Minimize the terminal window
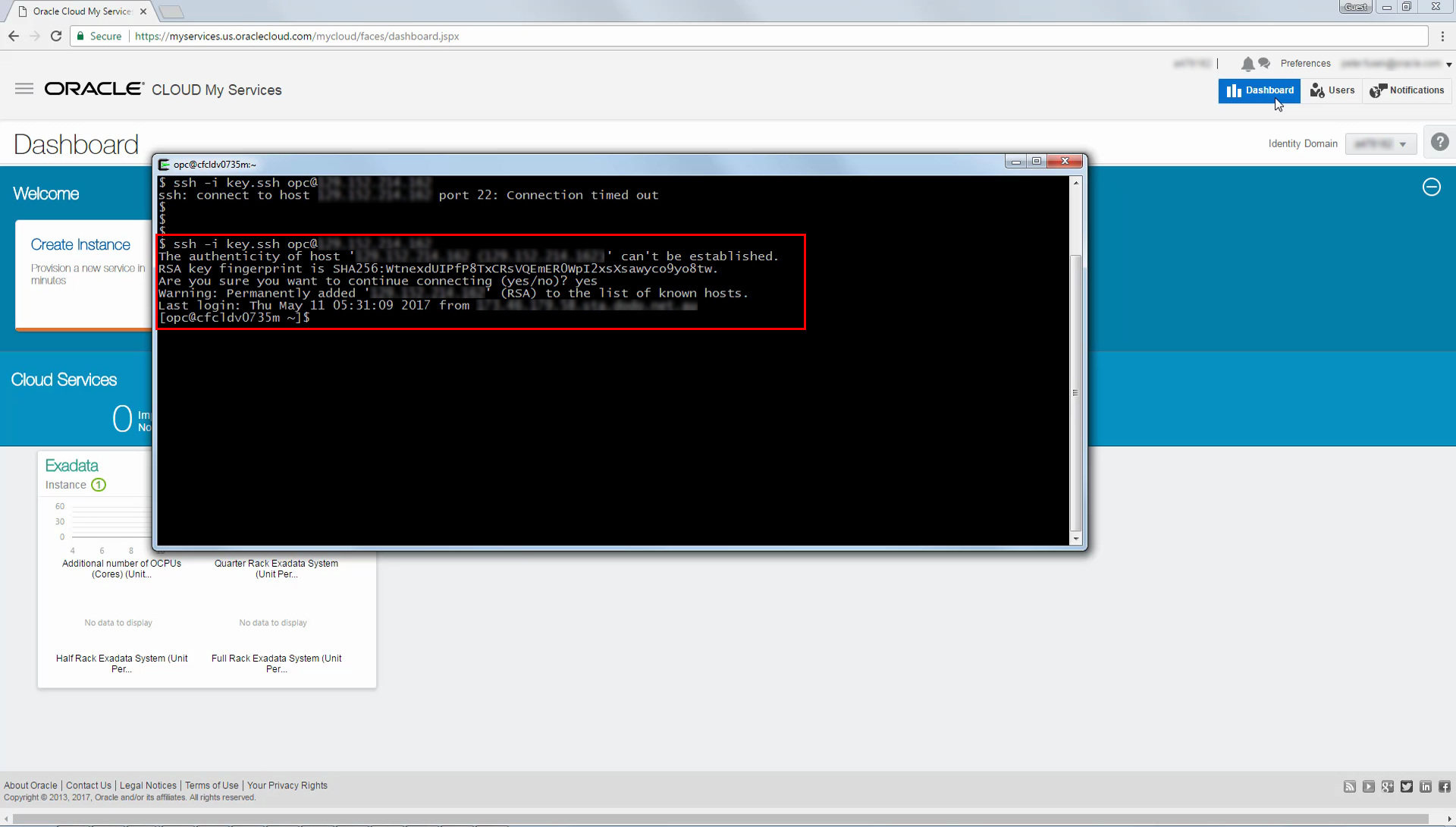 point(1016,161)
